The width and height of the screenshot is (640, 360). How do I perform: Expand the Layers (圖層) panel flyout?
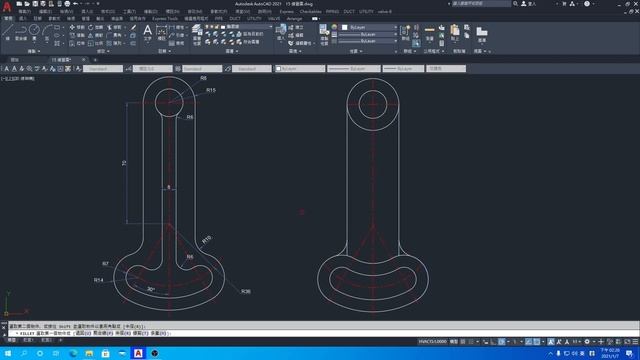[x=231, y=51]
